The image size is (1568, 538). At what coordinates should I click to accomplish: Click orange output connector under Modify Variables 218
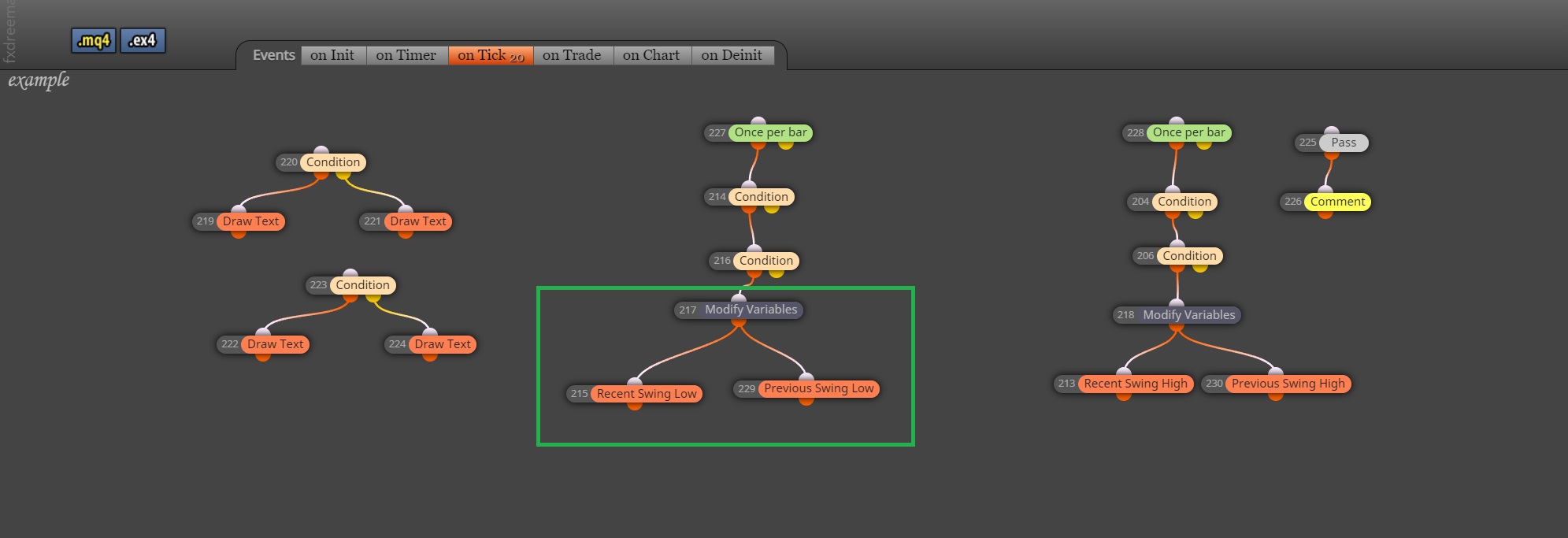click(x=1177, y=326)
